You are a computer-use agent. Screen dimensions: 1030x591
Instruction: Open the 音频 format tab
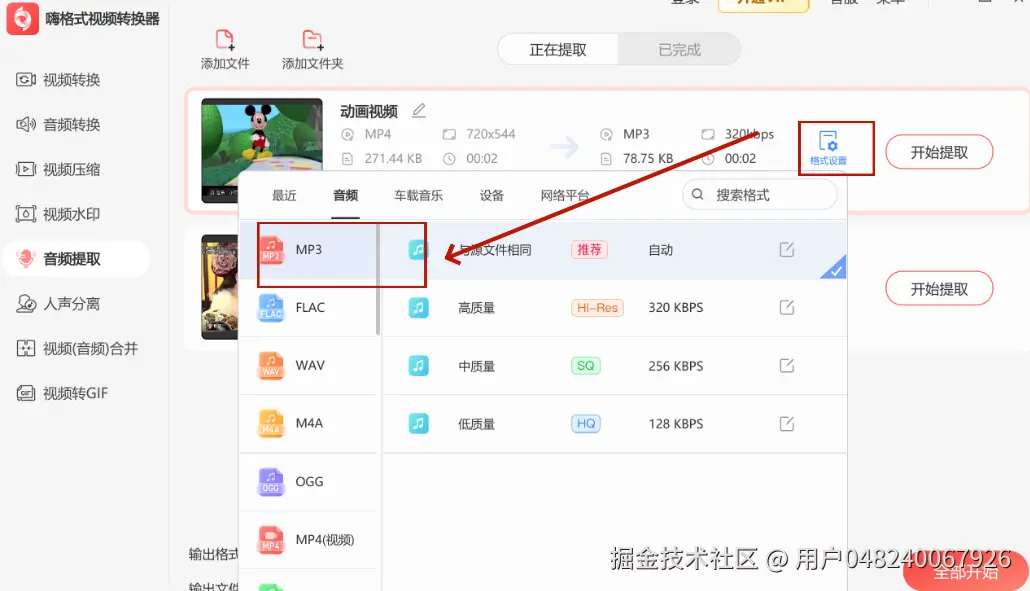click(x=346, y=196)
